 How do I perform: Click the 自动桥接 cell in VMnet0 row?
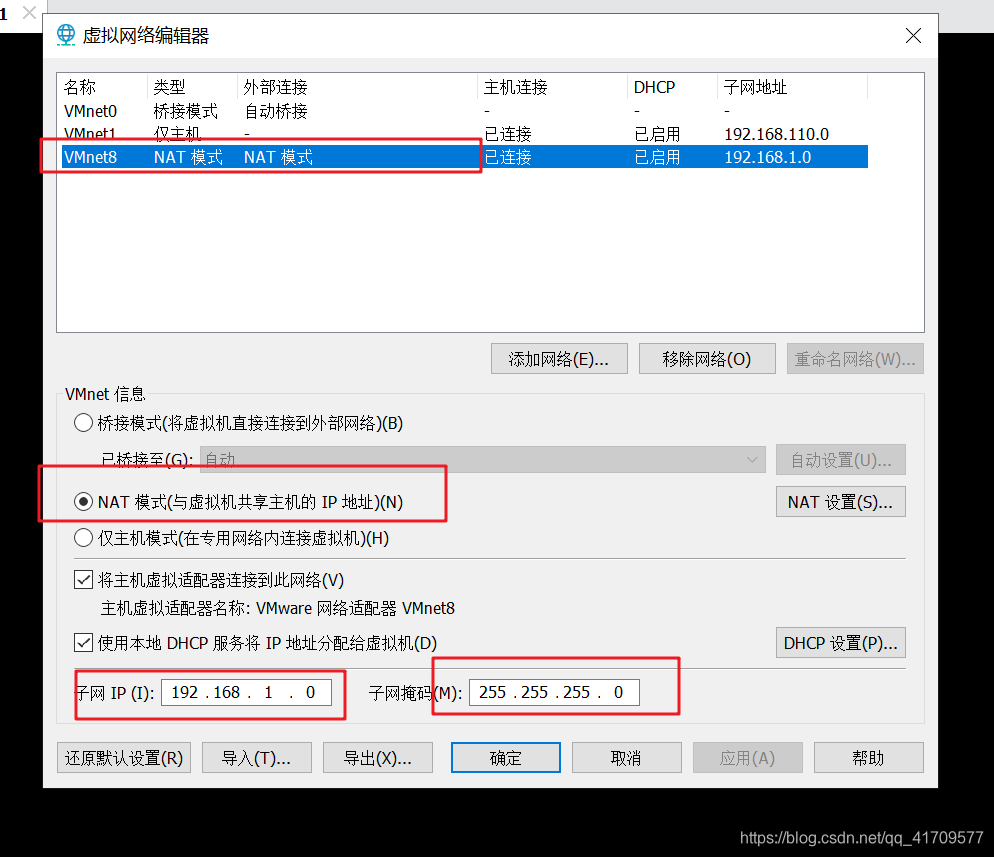[x=276, y=111]
